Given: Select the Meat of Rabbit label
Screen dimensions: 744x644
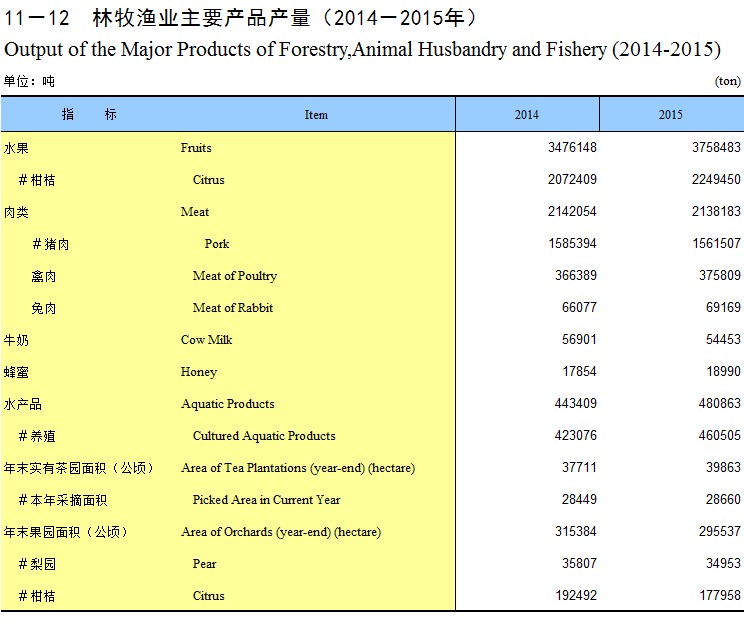Looking at the screenshot, I should tap(233, 308).
